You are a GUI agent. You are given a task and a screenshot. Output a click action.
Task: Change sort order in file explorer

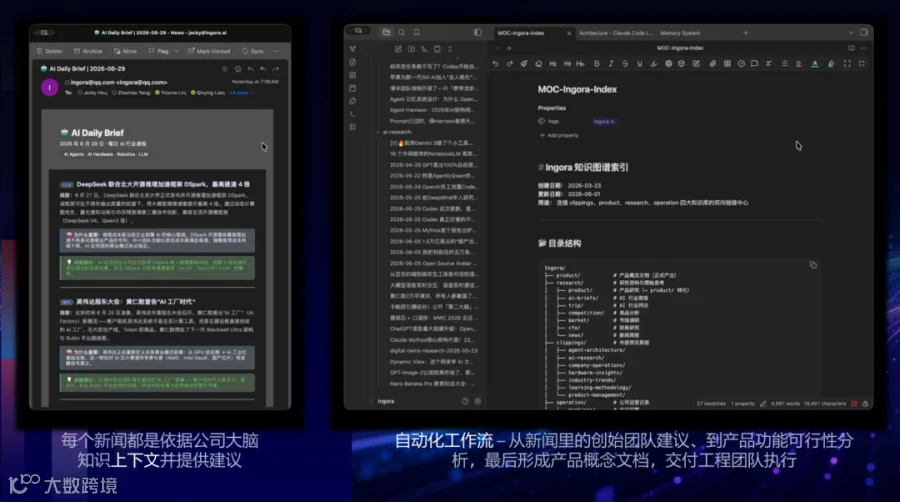click(424, 49)
